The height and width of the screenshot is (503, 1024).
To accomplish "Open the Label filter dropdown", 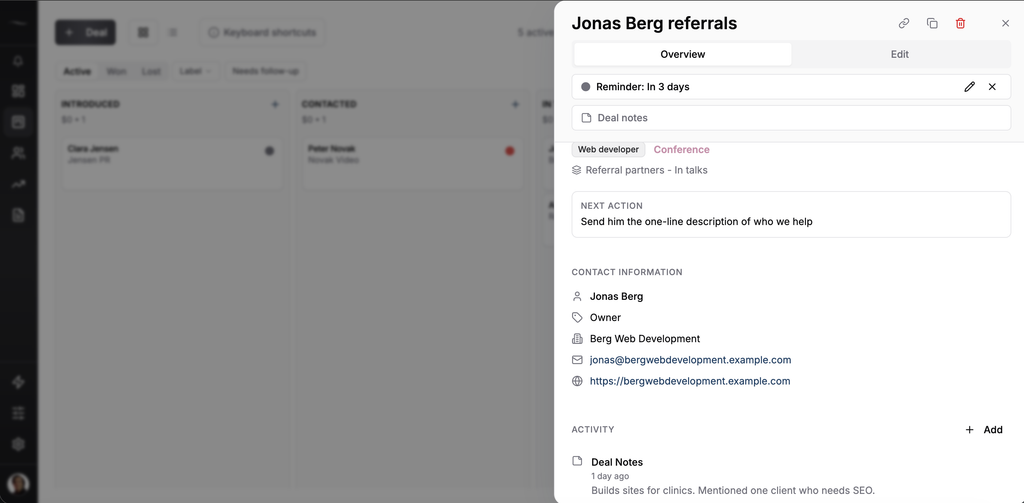I will click(x=195, y=71).
